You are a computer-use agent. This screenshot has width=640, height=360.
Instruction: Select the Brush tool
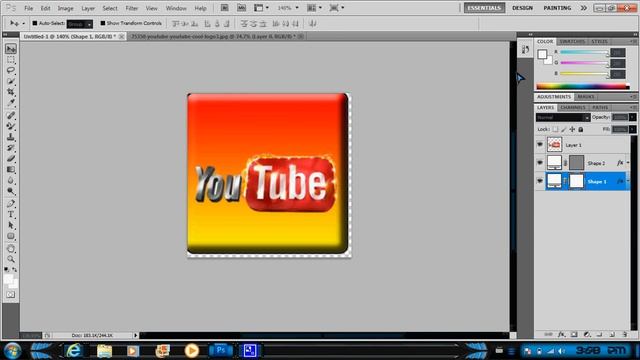[11, 126]
